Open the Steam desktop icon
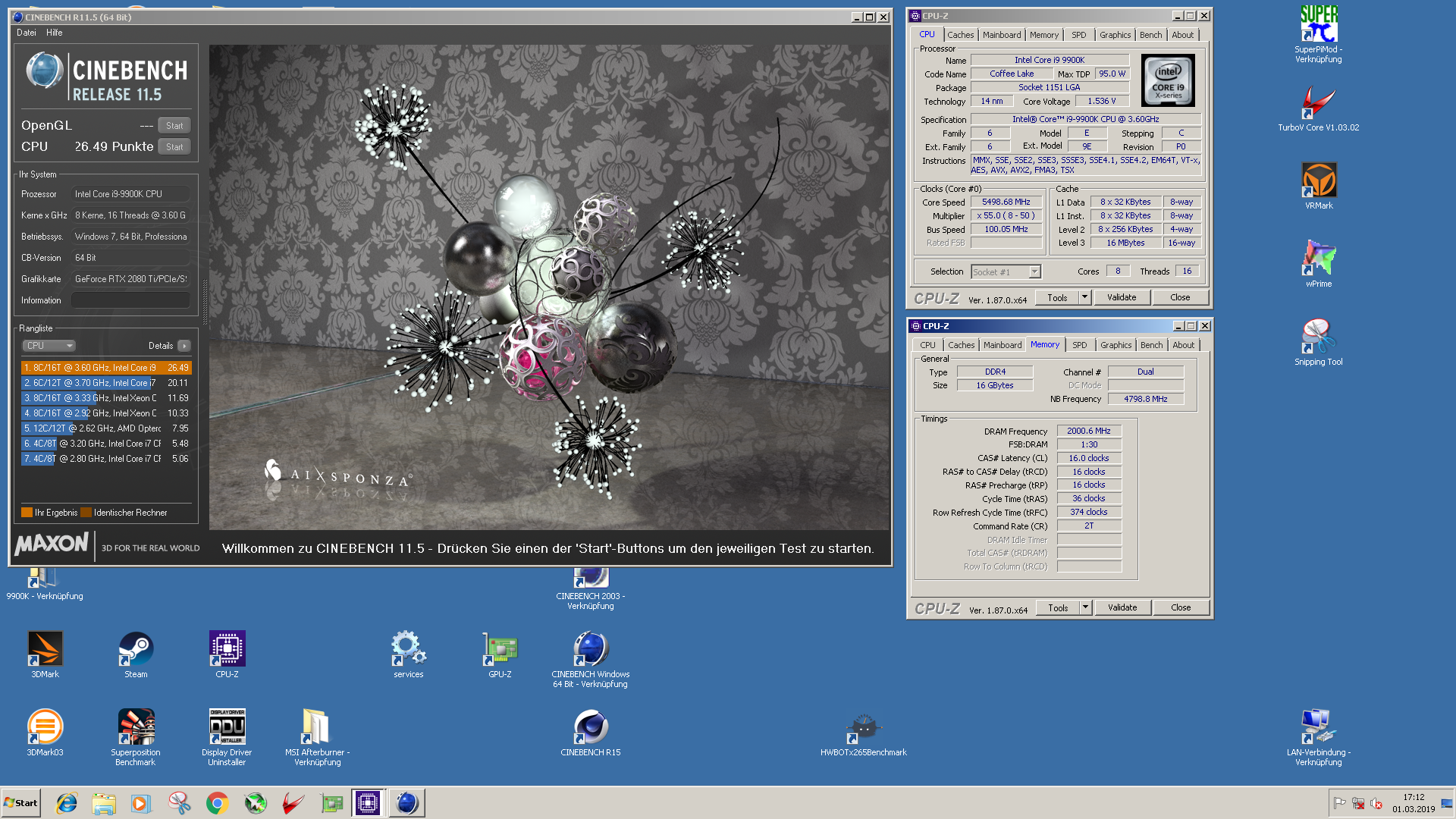This screenshot has height=819, width=1456. click(136, 654)
